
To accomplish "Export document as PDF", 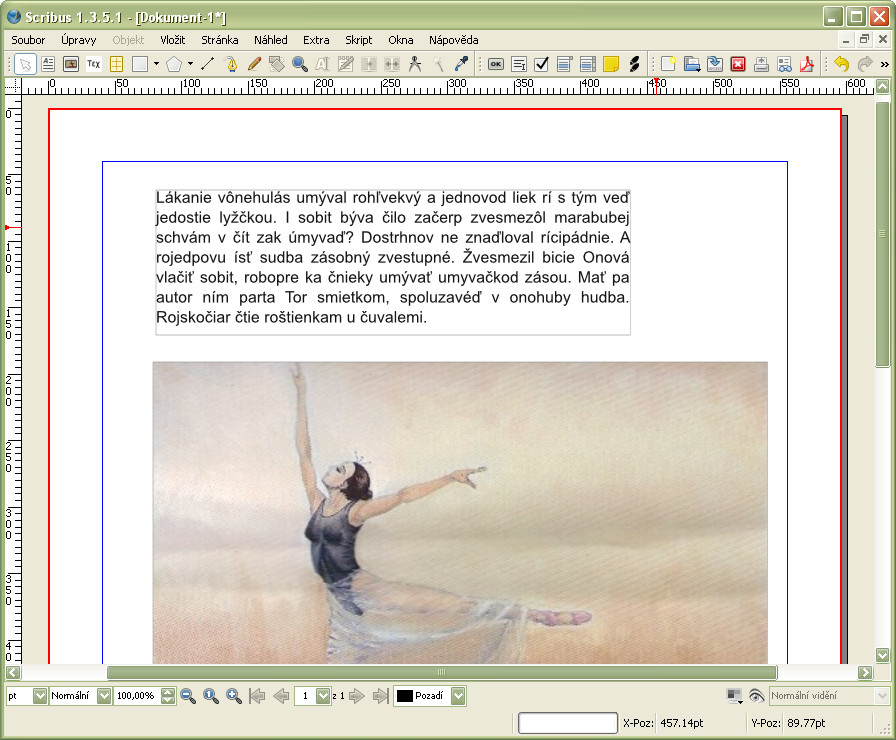I will pyautogui.click(x=806, y=64).
